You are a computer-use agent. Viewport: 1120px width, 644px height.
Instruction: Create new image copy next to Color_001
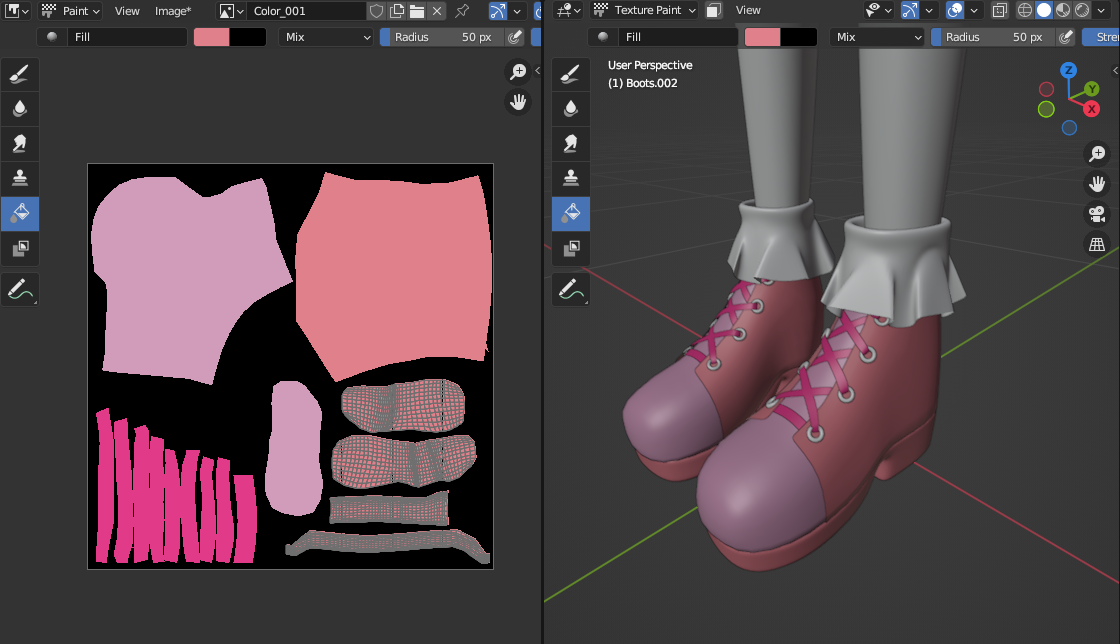[397, 11]
